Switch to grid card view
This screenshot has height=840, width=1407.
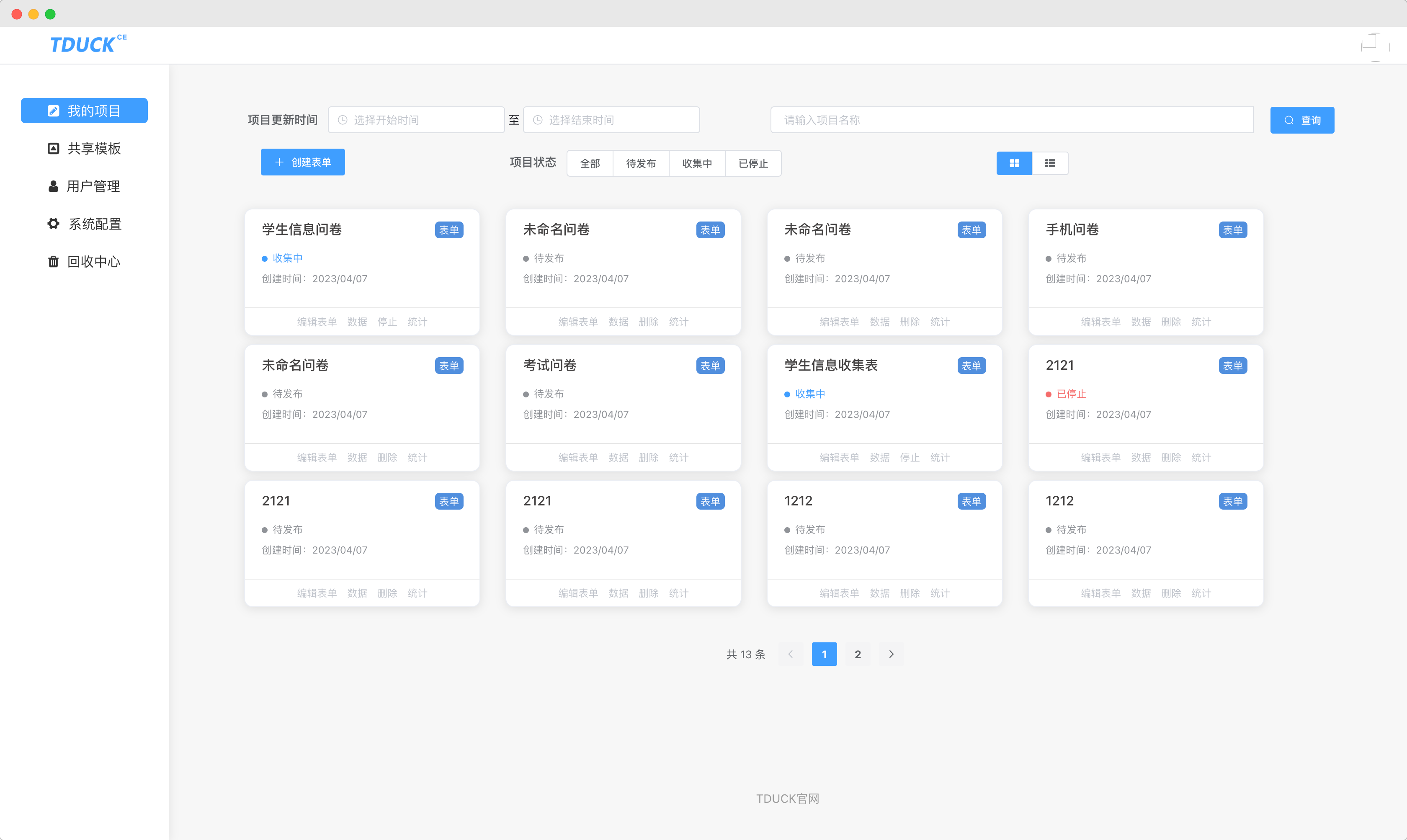(1014, 163)
